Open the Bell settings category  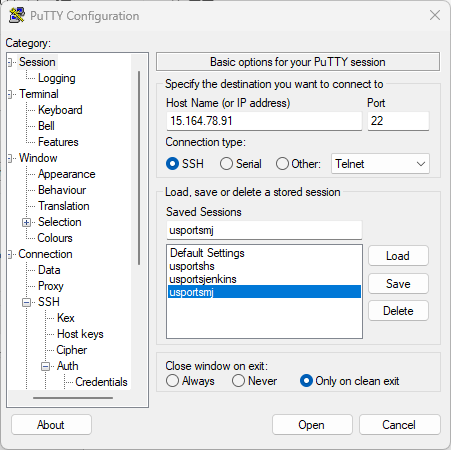tap(46, 126)
